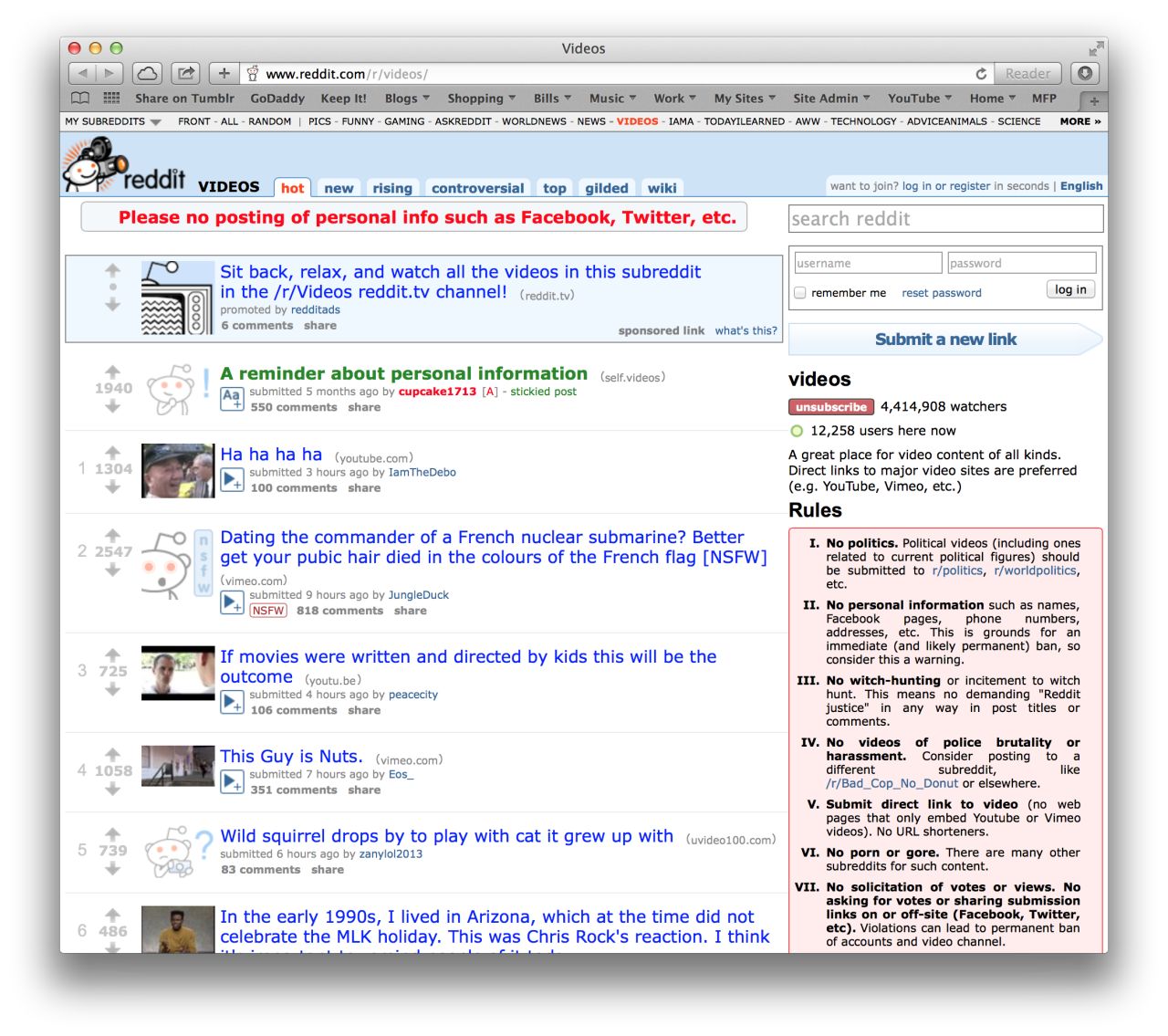Image resolution: width=1168 pixels, height=1036 pixels.
Task: Expand the Blogs bookmarks folder
Action: (407, 99)
